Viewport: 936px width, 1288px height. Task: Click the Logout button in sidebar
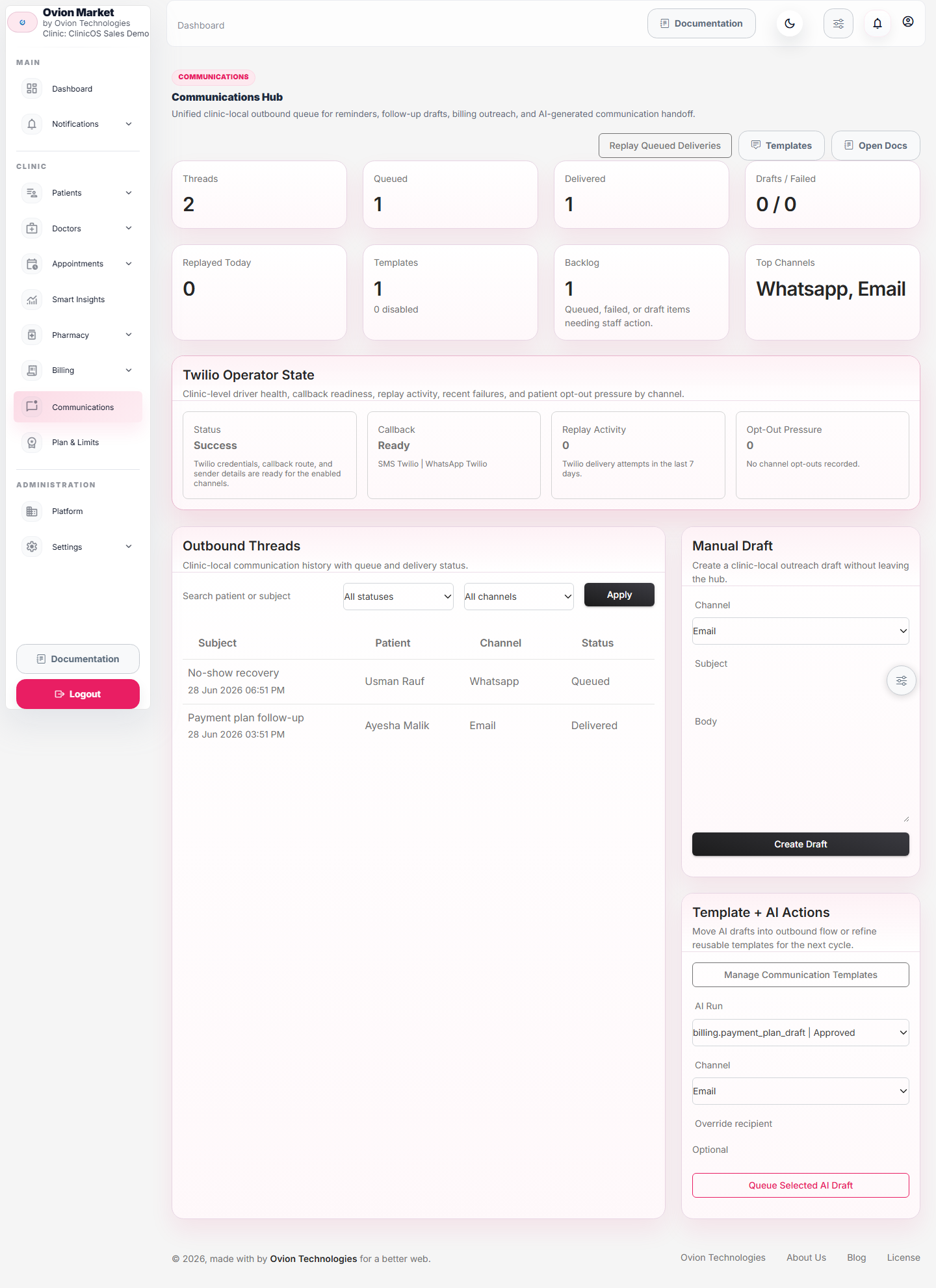click(x=78, y=694)
